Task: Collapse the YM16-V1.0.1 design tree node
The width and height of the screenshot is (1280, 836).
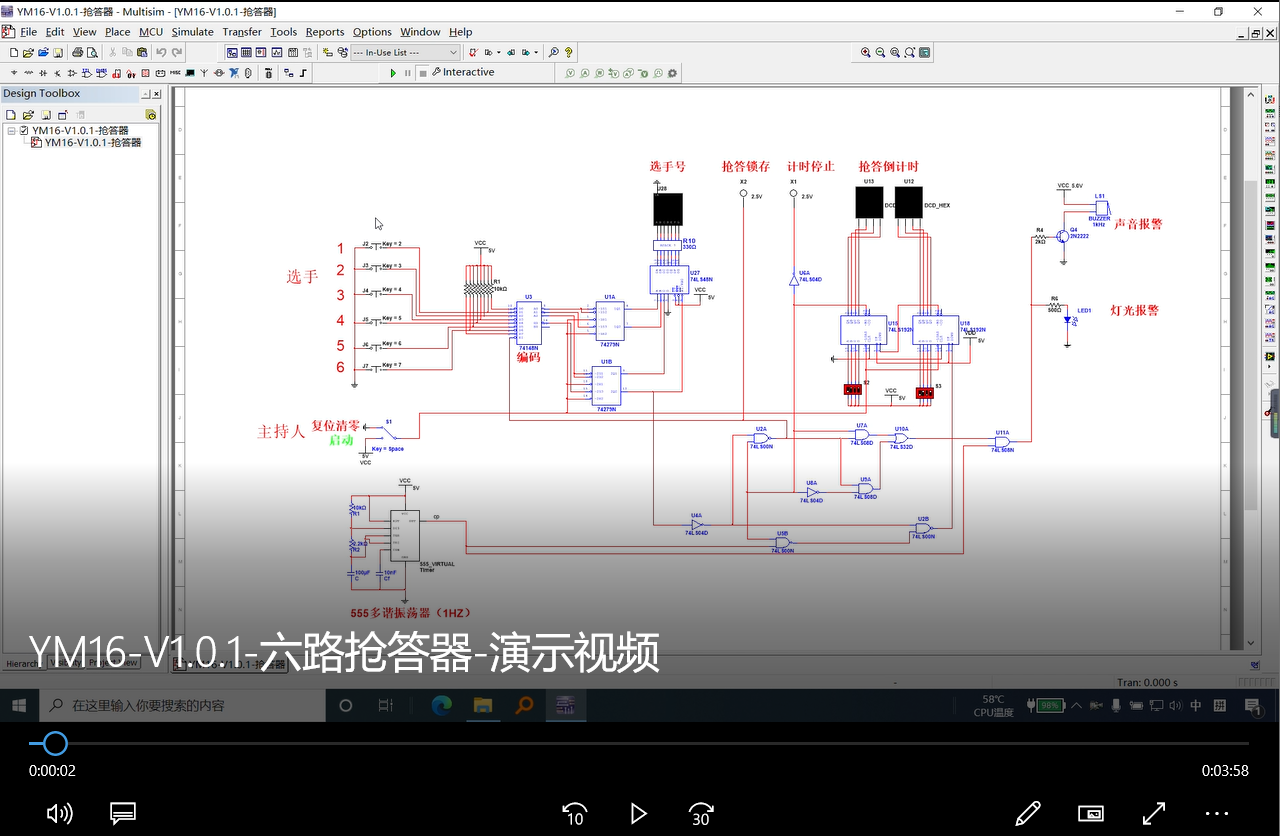Action: [x=10, y=130]
